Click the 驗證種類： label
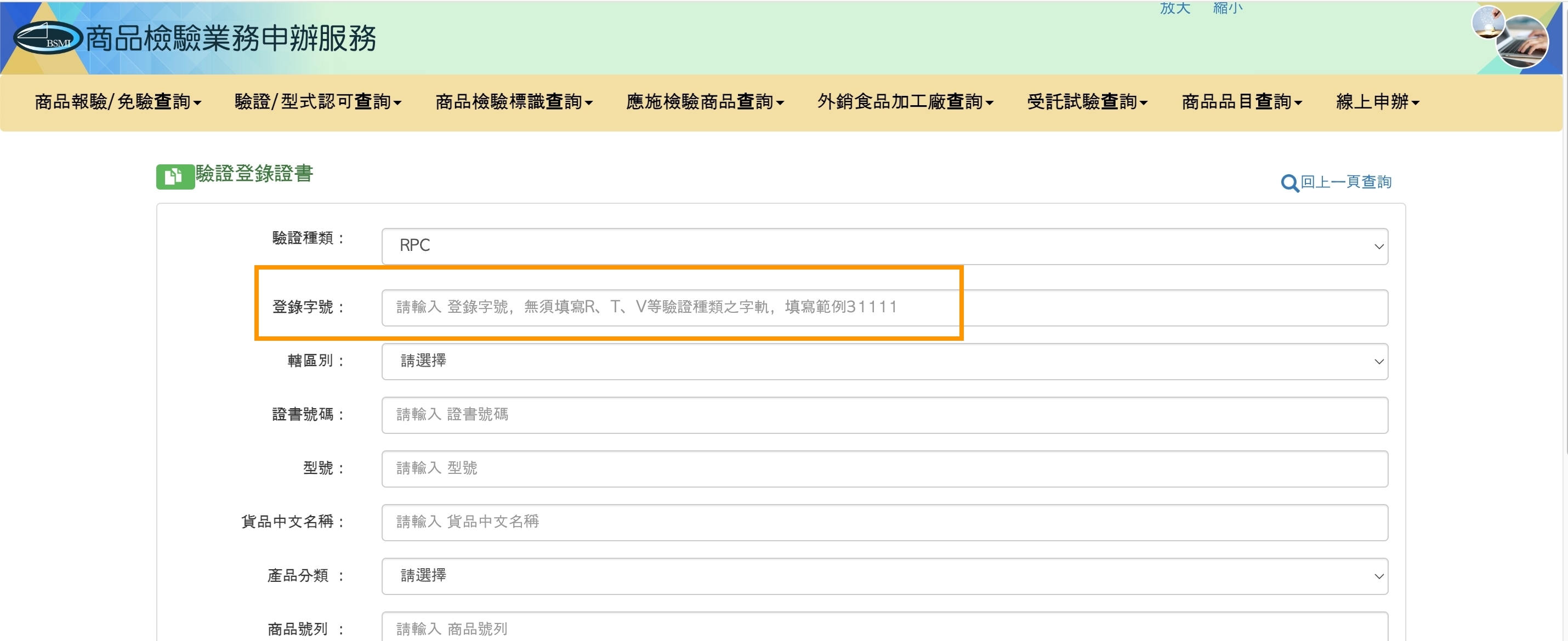Image resolution: width=1568 pixels, height=641 pixels. (x=309, y=238)
